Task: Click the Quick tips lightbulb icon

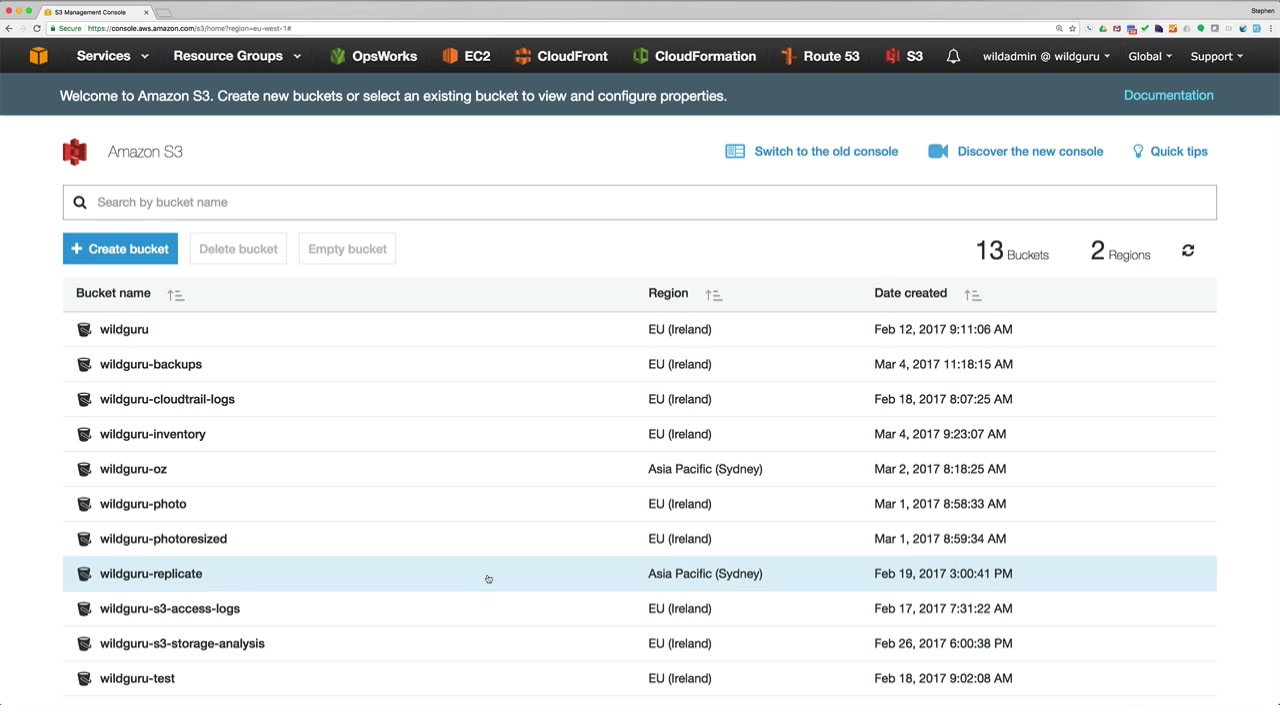Action: point(1138,151)
